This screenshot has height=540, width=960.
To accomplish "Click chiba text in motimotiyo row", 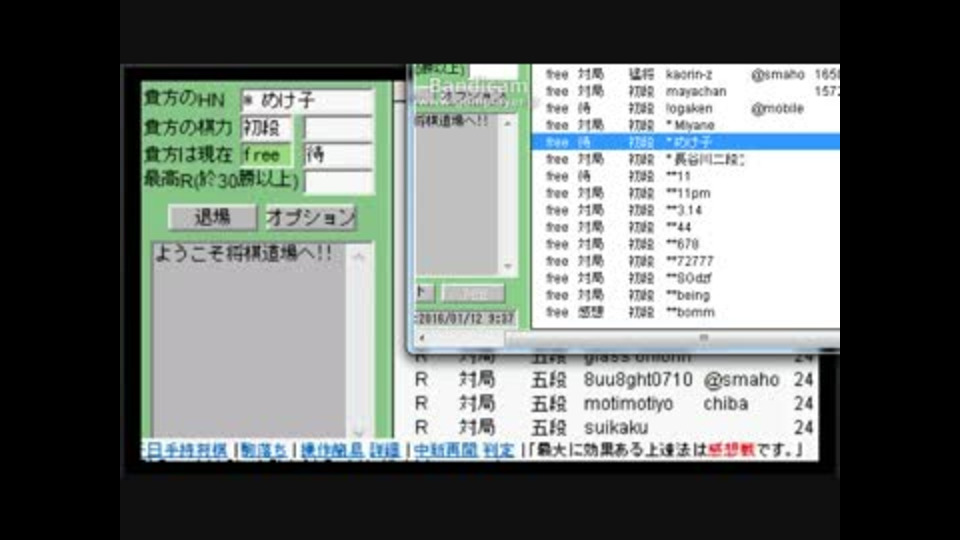I will point(726,403).
